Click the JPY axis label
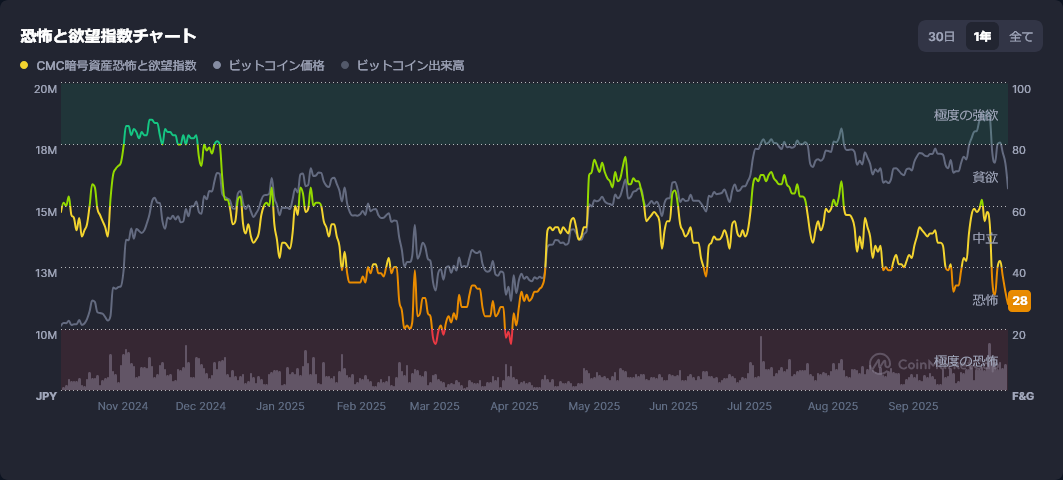The width and height of the screenshot is (1063, 480). [46, 396]
